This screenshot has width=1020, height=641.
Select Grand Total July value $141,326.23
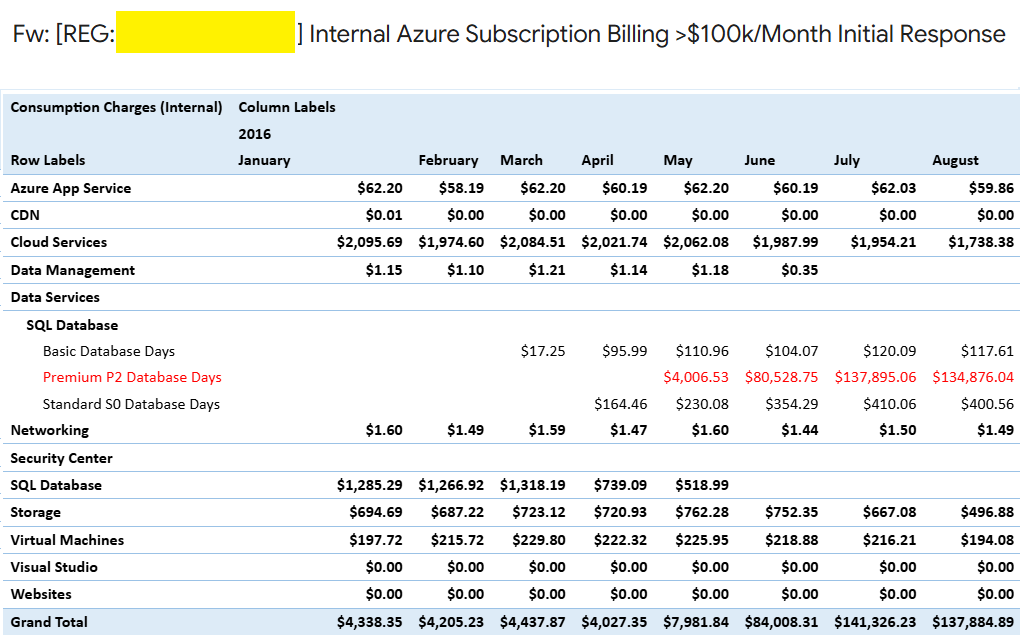875,622
